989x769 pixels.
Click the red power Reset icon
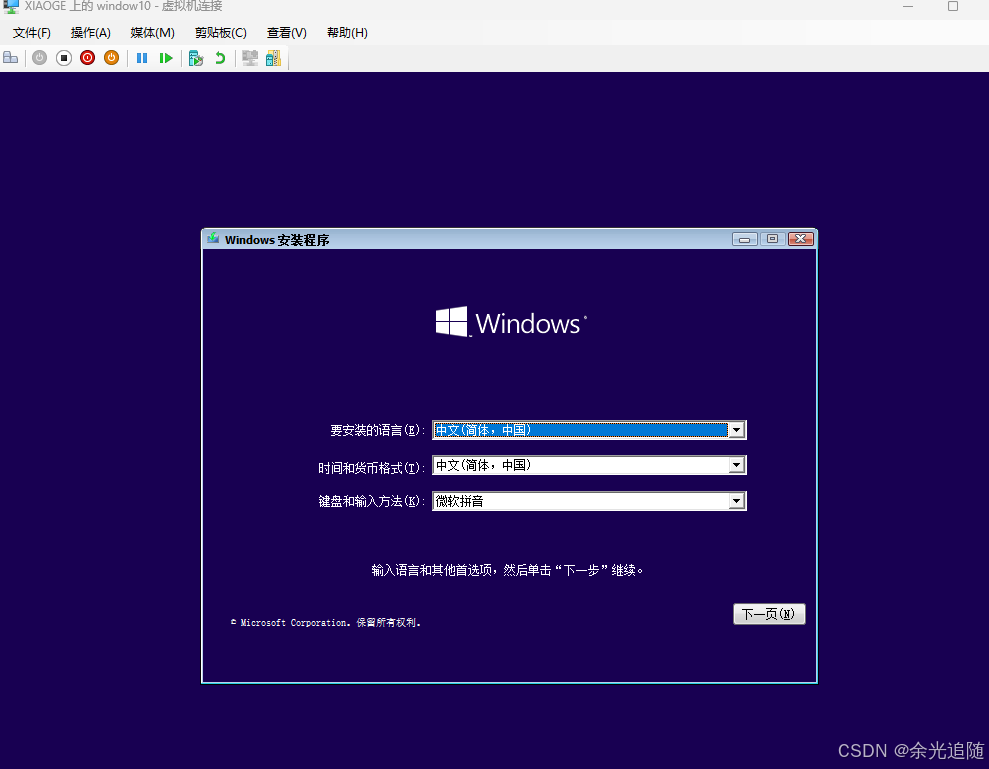87,57
